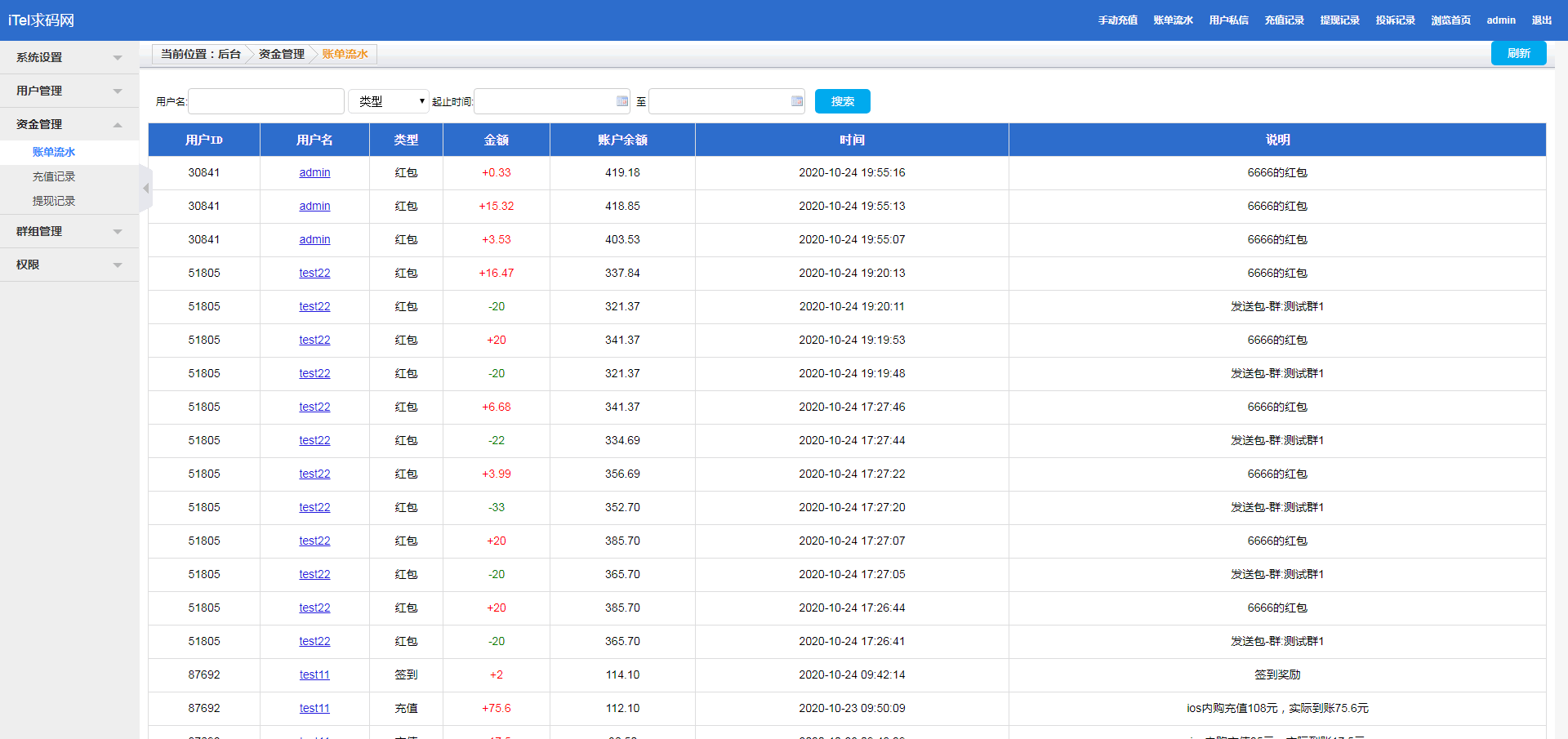Expand the 用户管理 sidebar section
The width and height of the screenshot is (1568, 739).
69,91
